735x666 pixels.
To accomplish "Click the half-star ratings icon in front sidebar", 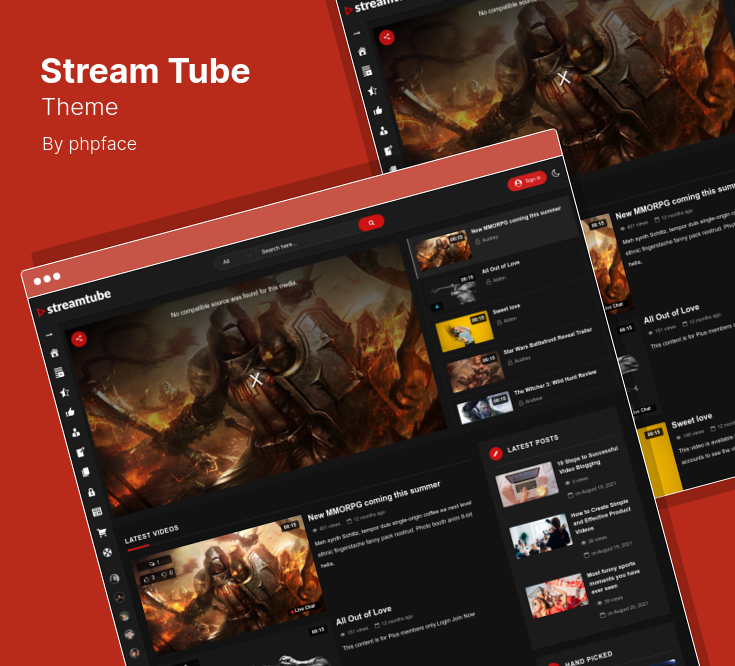I will [65, 392].
